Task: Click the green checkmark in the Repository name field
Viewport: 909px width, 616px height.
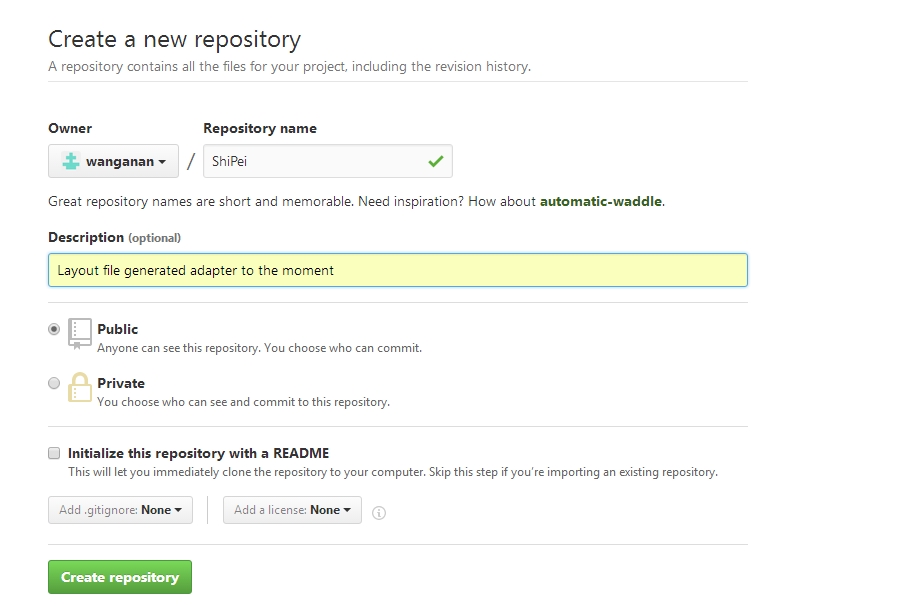Action: [436, 161]
